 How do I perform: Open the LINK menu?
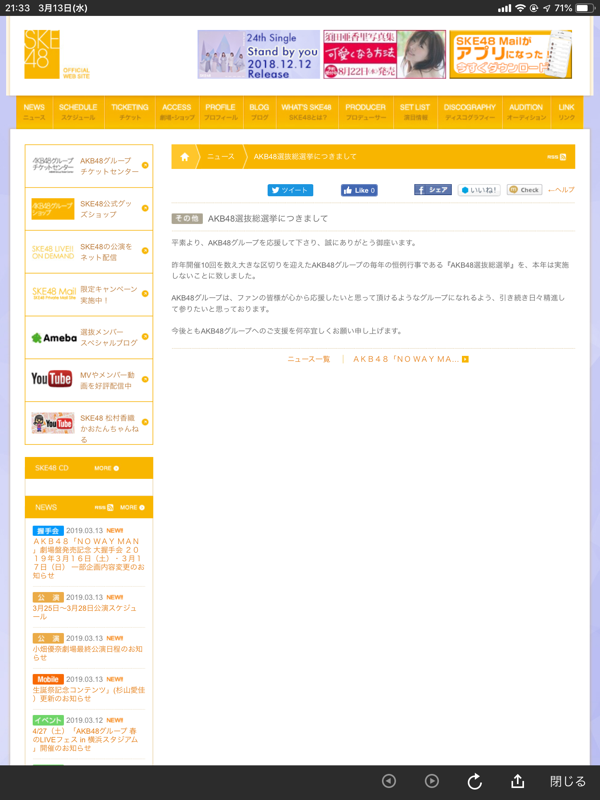pyautogui.click(x=566, y=112)
